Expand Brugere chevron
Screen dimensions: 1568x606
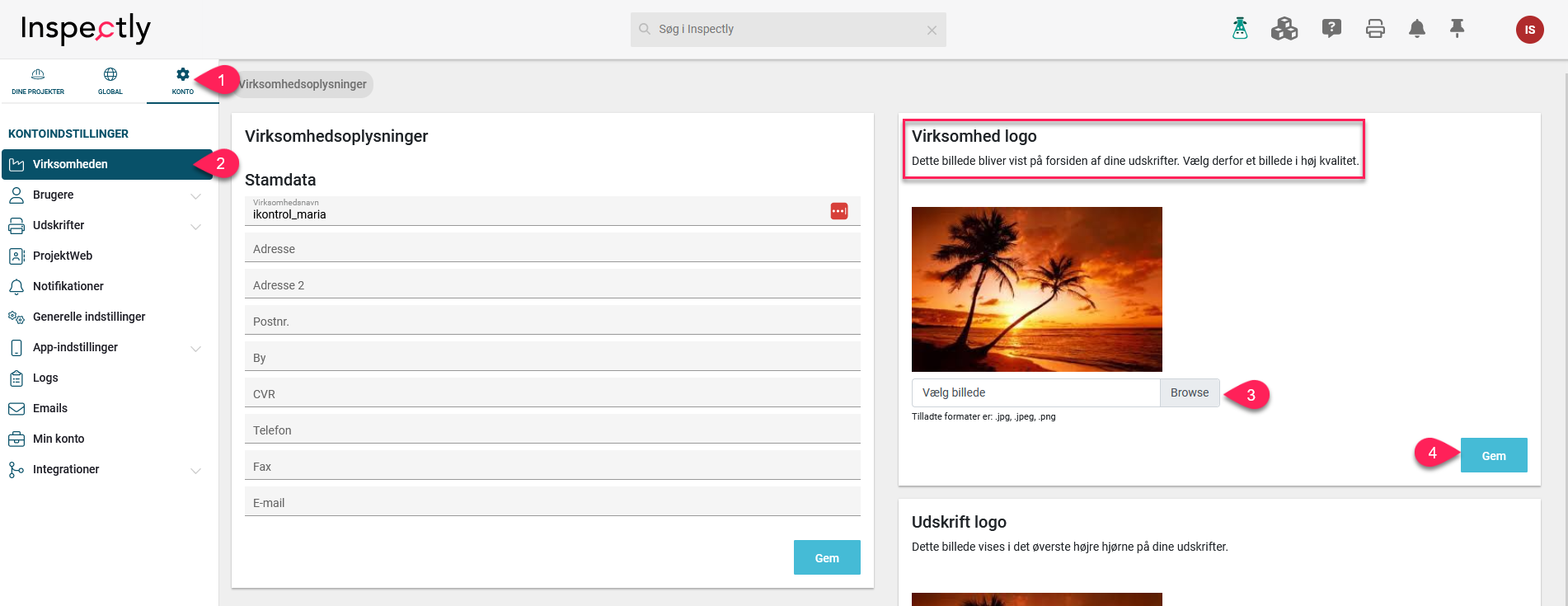(x=196, y=196)
